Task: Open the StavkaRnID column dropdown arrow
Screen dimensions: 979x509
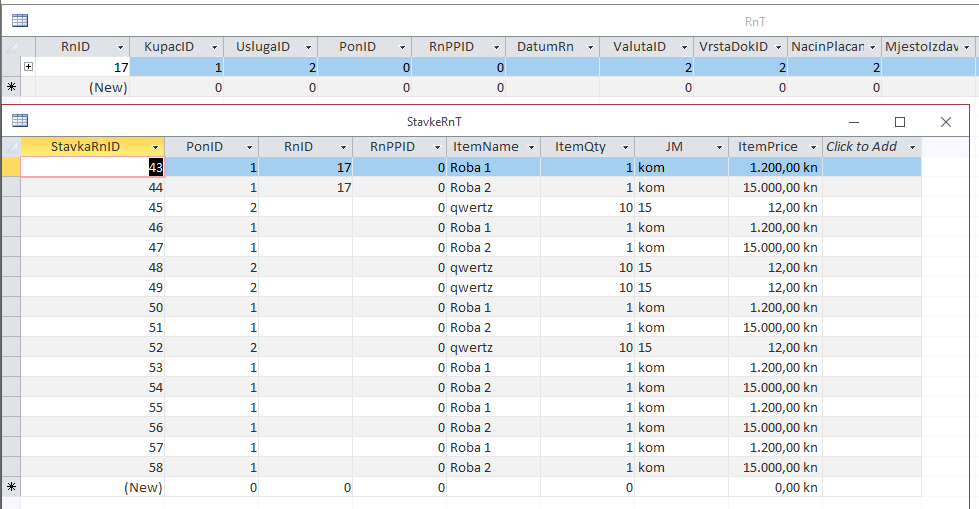Action: tap(155, 147)
